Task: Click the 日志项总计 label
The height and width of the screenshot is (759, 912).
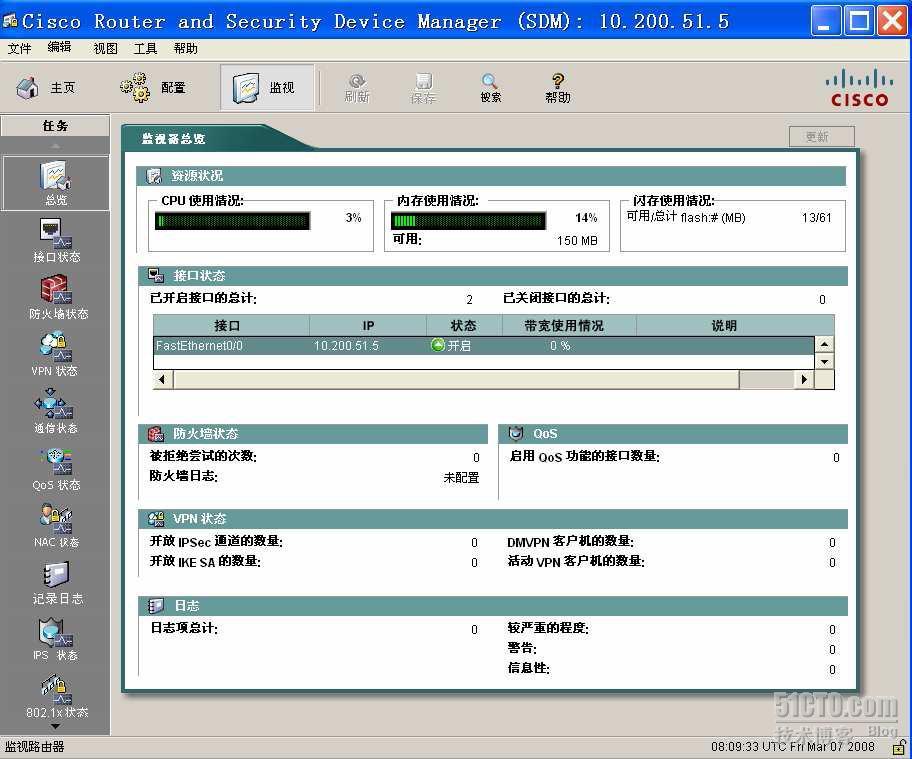Action: [184, 628]
